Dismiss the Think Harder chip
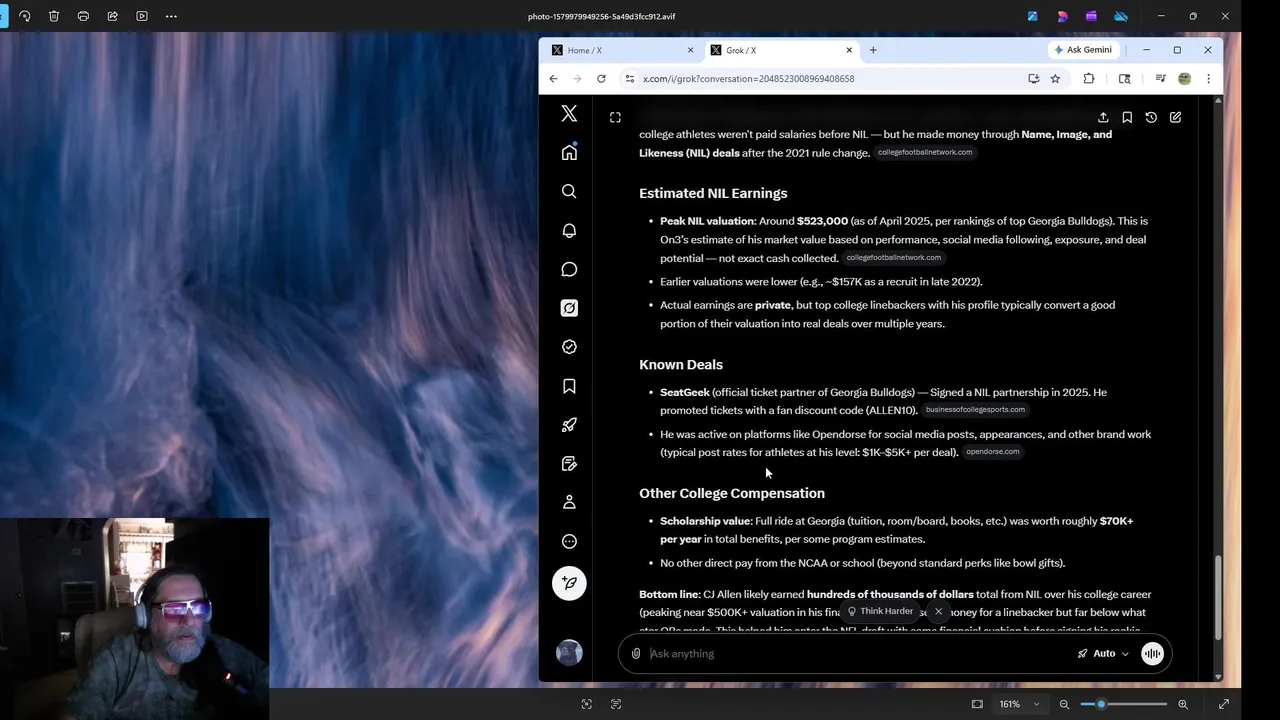The width and height of the screenshot is (1280, 720). click(938, 611)
